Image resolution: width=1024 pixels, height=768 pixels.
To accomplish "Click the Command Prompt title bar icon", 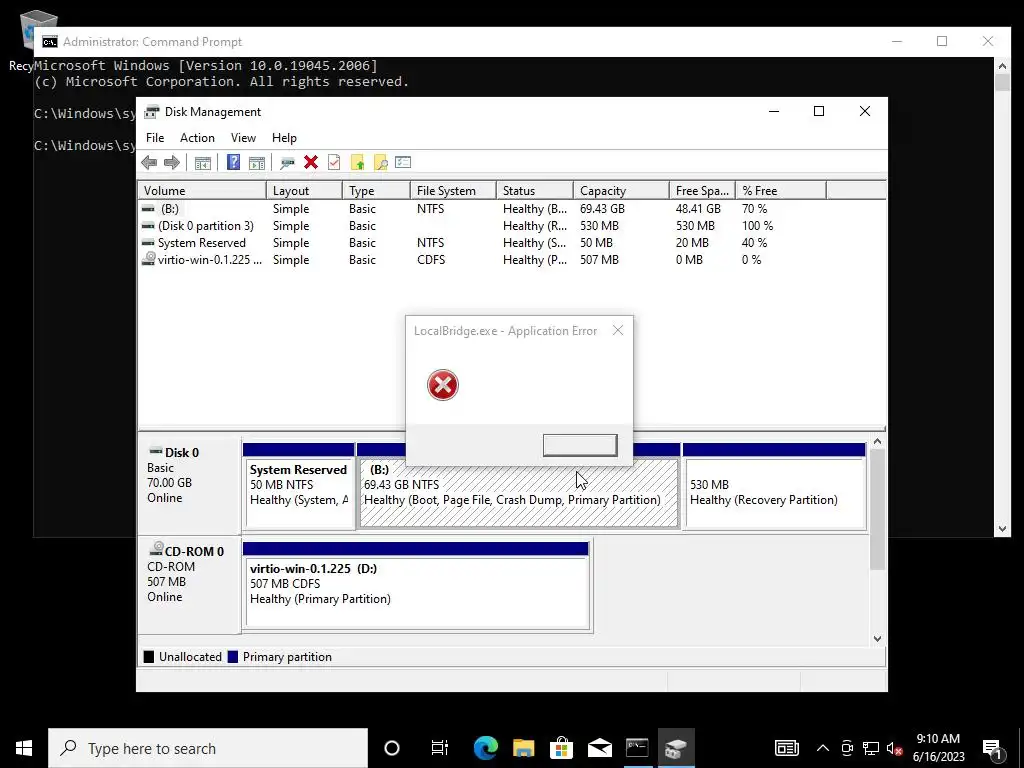I will pos(50,42).
